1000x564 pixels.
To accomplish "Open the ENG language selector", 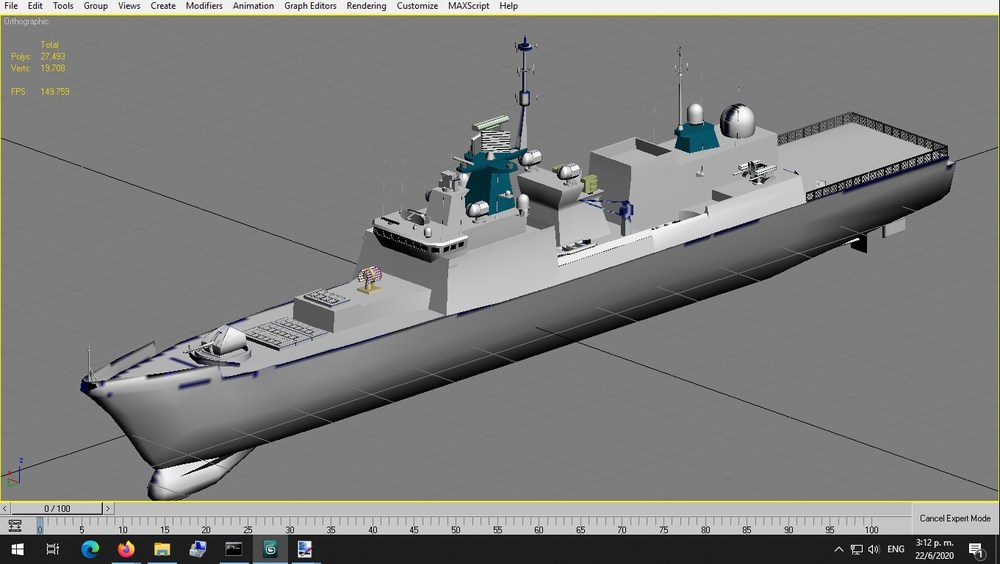I will click(x=895, y=549).
